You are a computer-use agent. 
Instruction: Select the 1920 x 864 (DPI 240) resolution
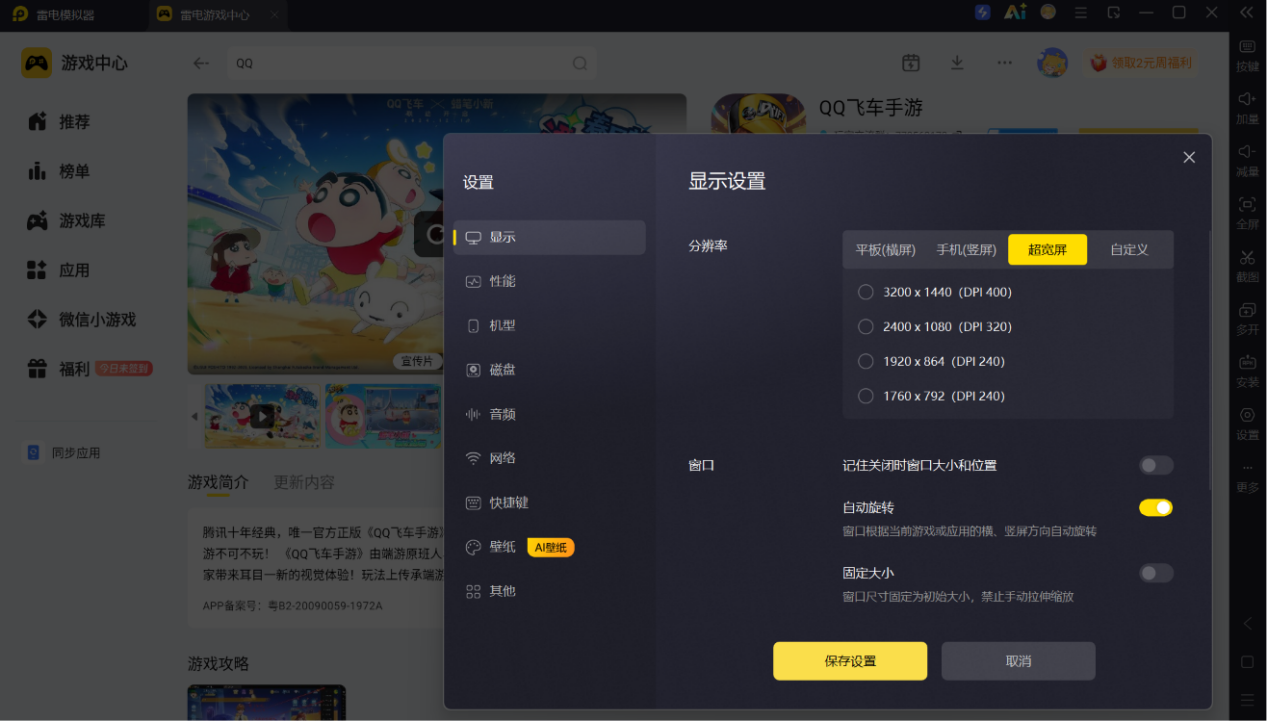coord(931,361)
